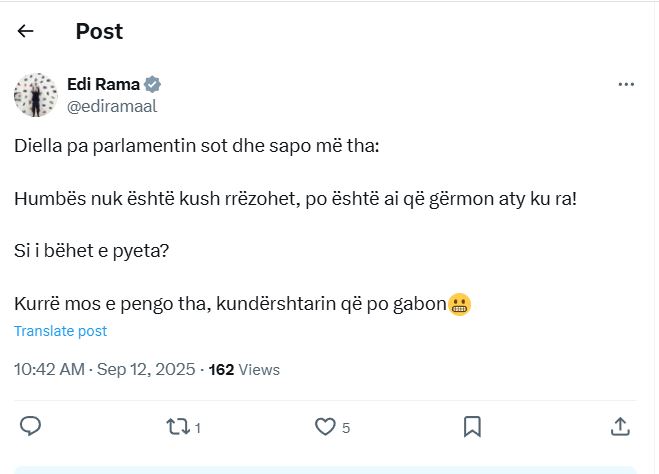Like the post with the heart icon
This screenshot has width=659, height=474.
coord(324,427)
